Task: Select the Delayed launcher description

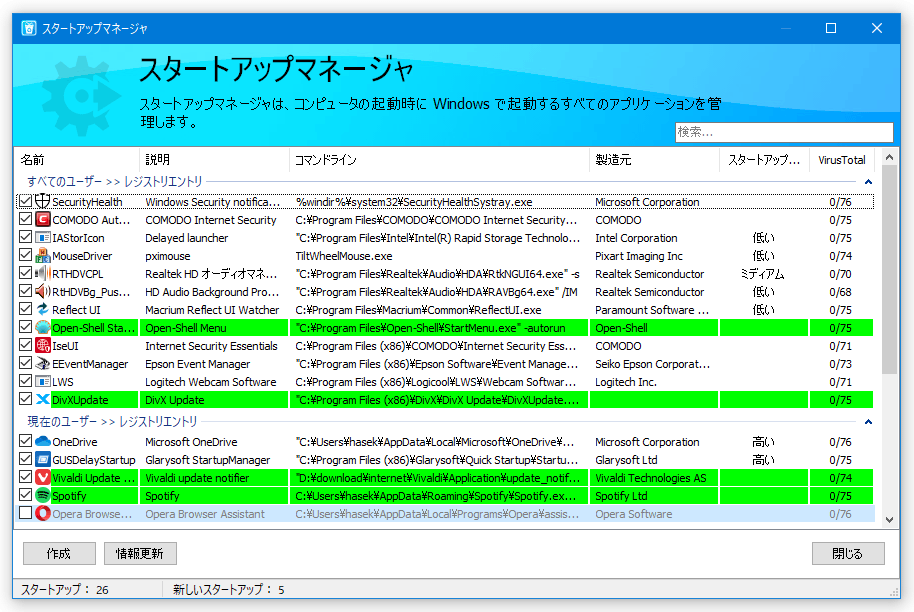Action: pos(187,238)
